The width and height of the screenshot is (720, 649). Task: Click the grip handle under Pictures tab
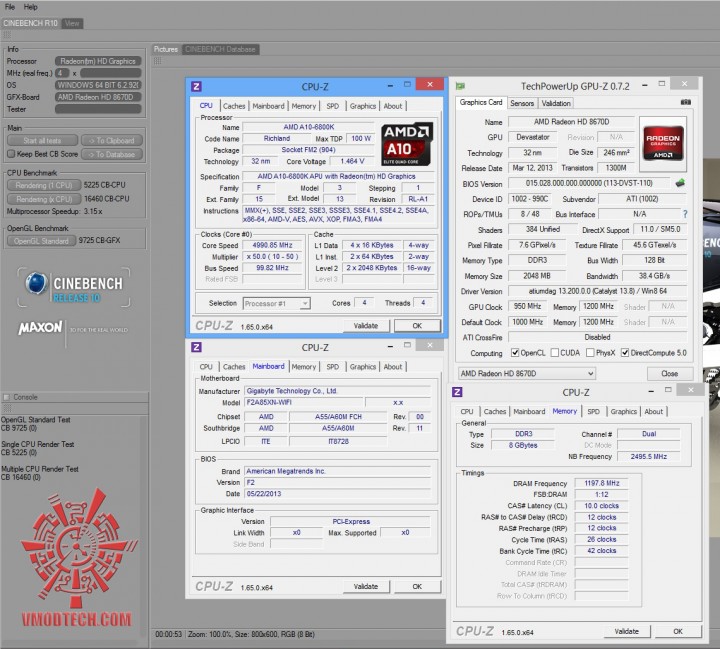point(158,61)
